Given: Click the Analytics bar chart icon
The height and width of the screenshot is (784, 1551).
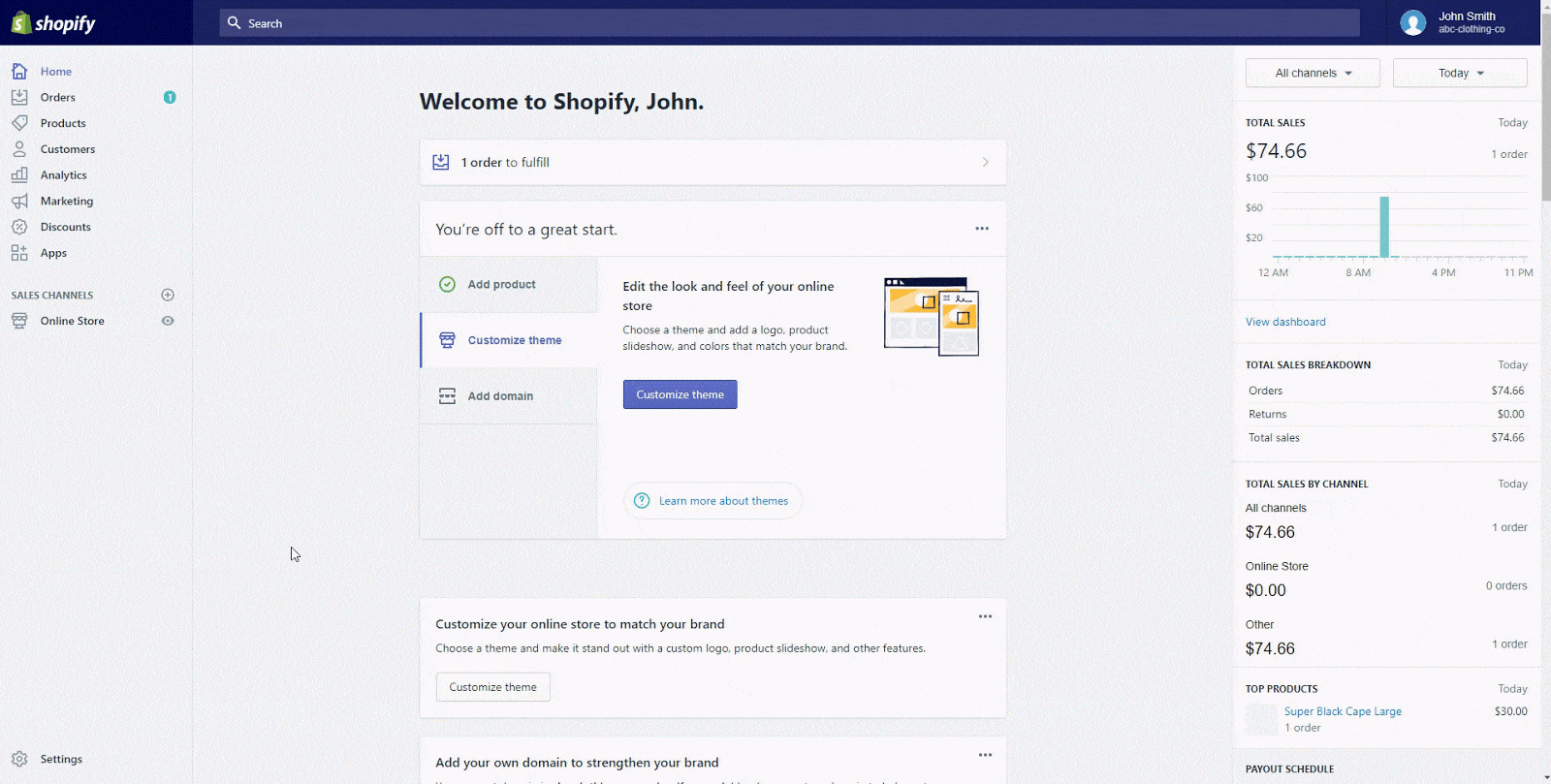Looking at the screenshot, I should pos(19,174).
